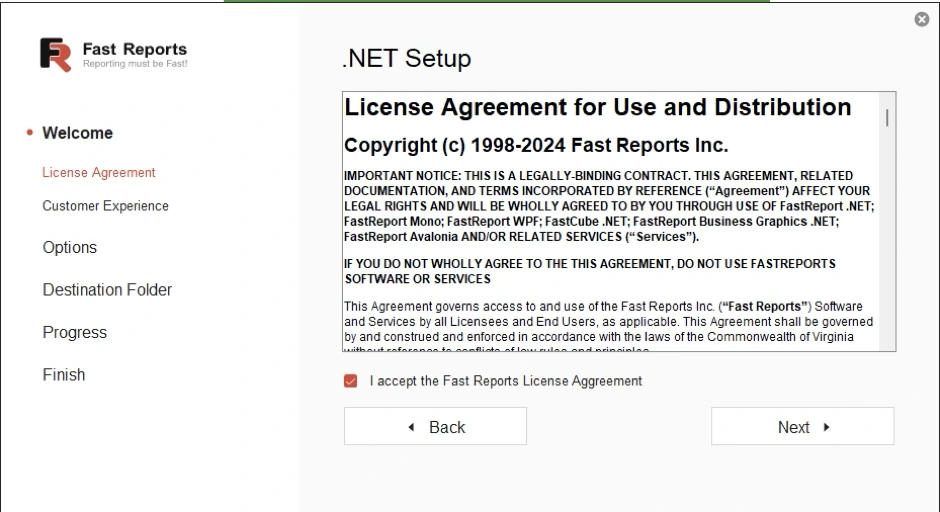The width and height of the screenshot is (940, 512).
Task: Click the '.NET Setup' title
Action: pyautogui.click(x=406, y=58)
